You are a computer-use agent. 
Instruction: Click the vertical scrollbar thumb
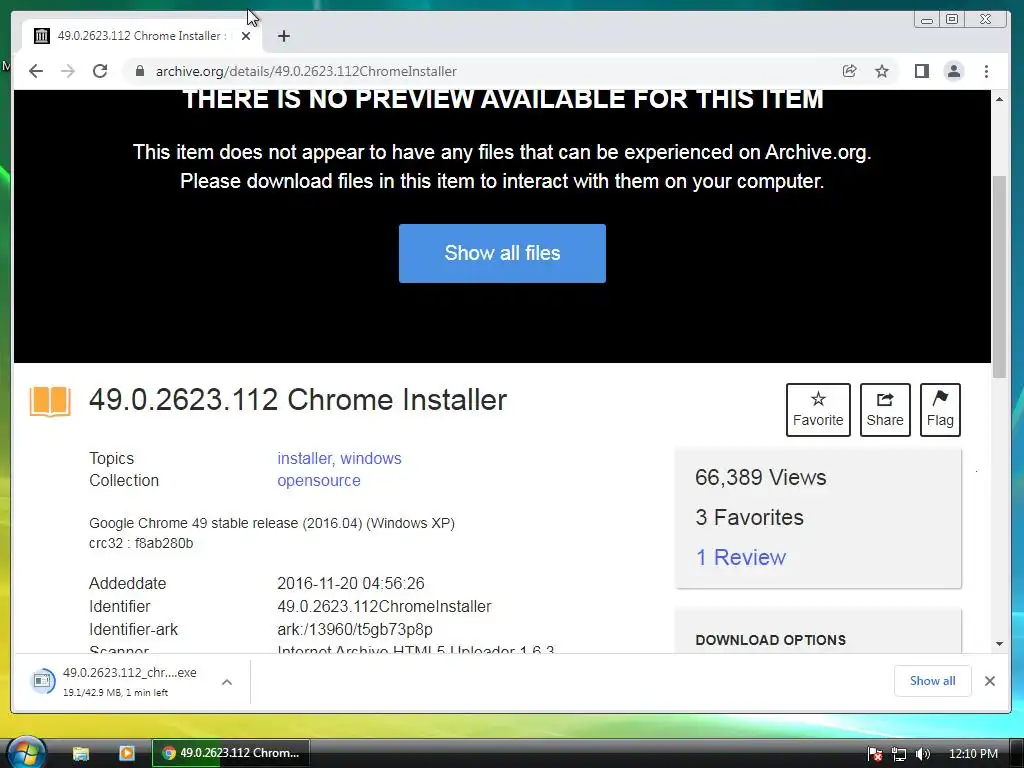pyautogui.click(x=999, y=276)
